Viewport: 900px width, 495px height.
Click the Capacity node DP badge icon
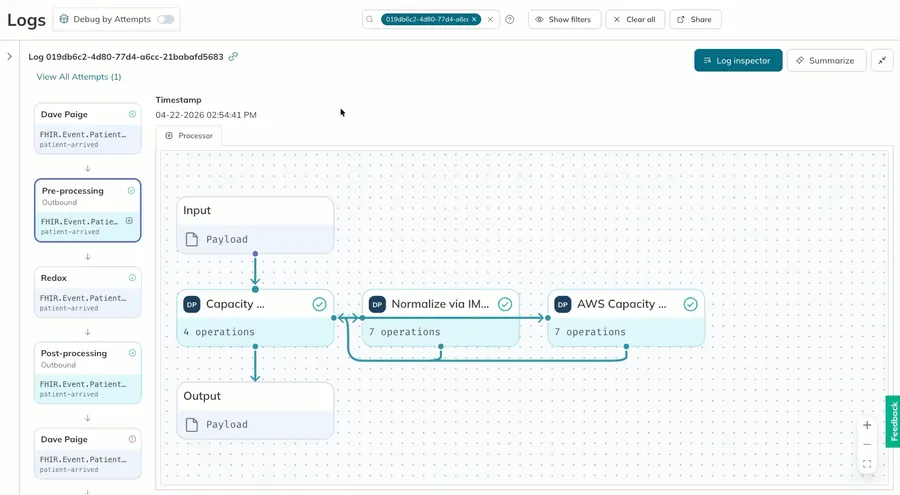(192, 304)
